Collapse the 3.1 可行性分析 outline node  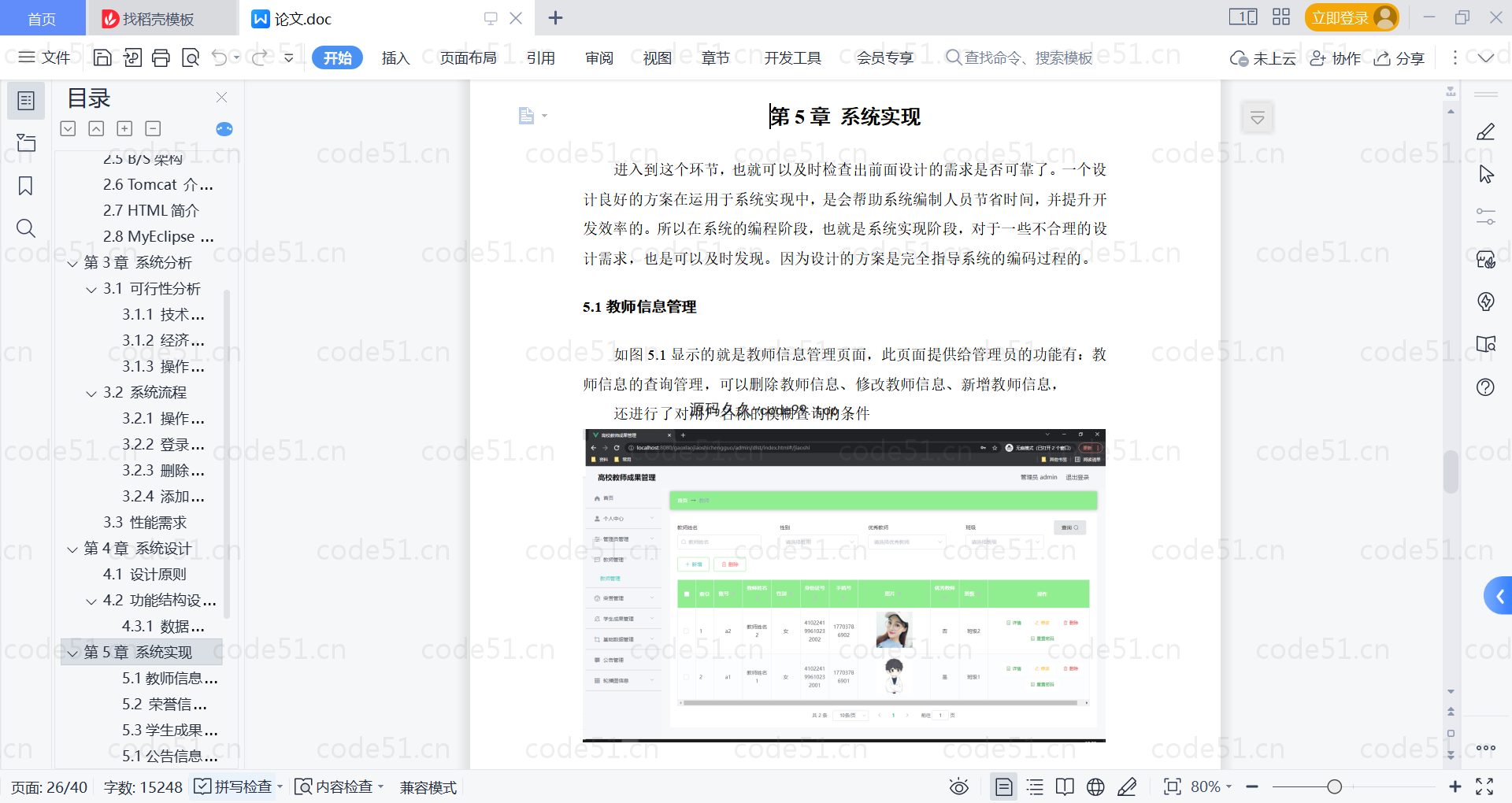(x=91, y=289)
